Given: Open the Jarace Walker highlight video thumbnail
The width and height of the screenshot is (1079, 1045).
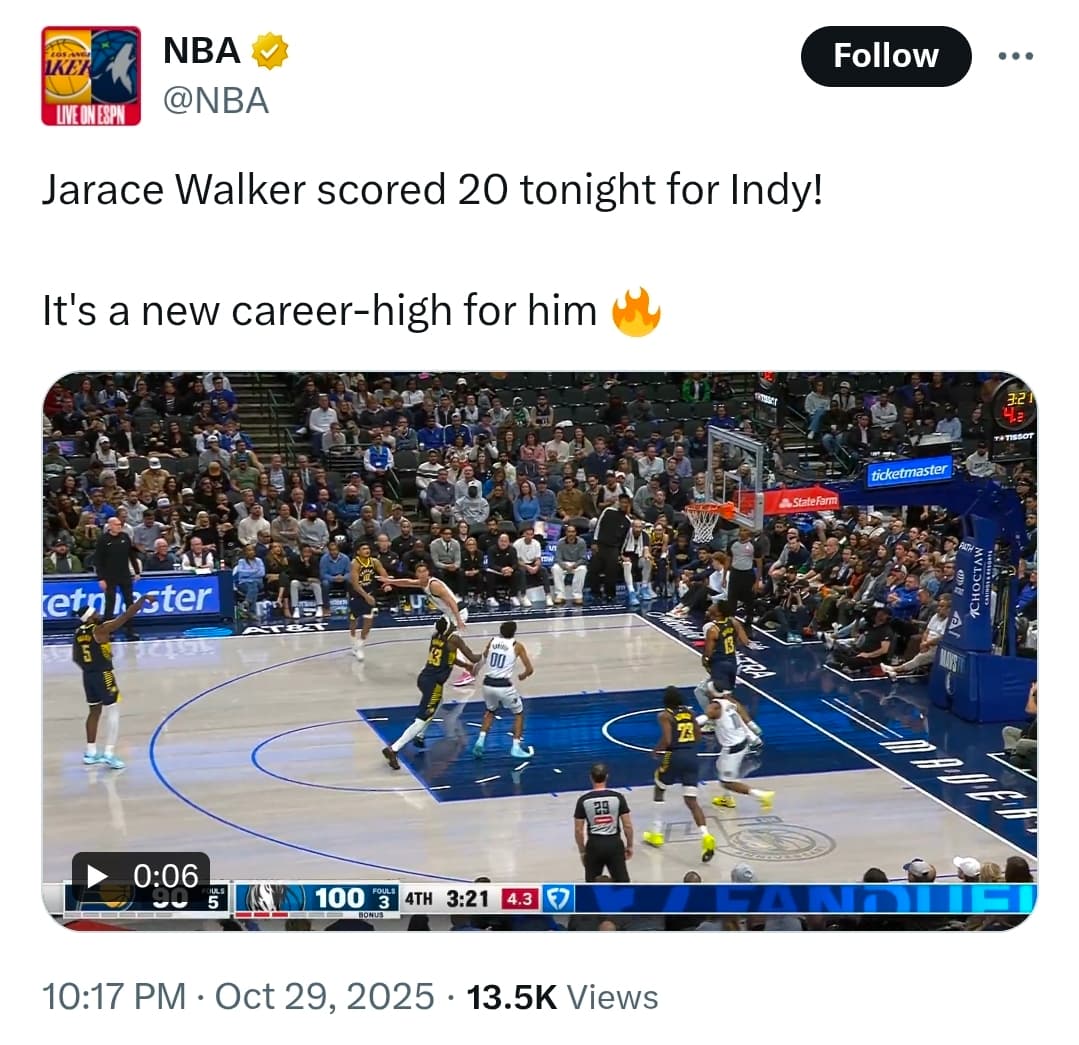Looking at the screenshot, I should [540, 651].
